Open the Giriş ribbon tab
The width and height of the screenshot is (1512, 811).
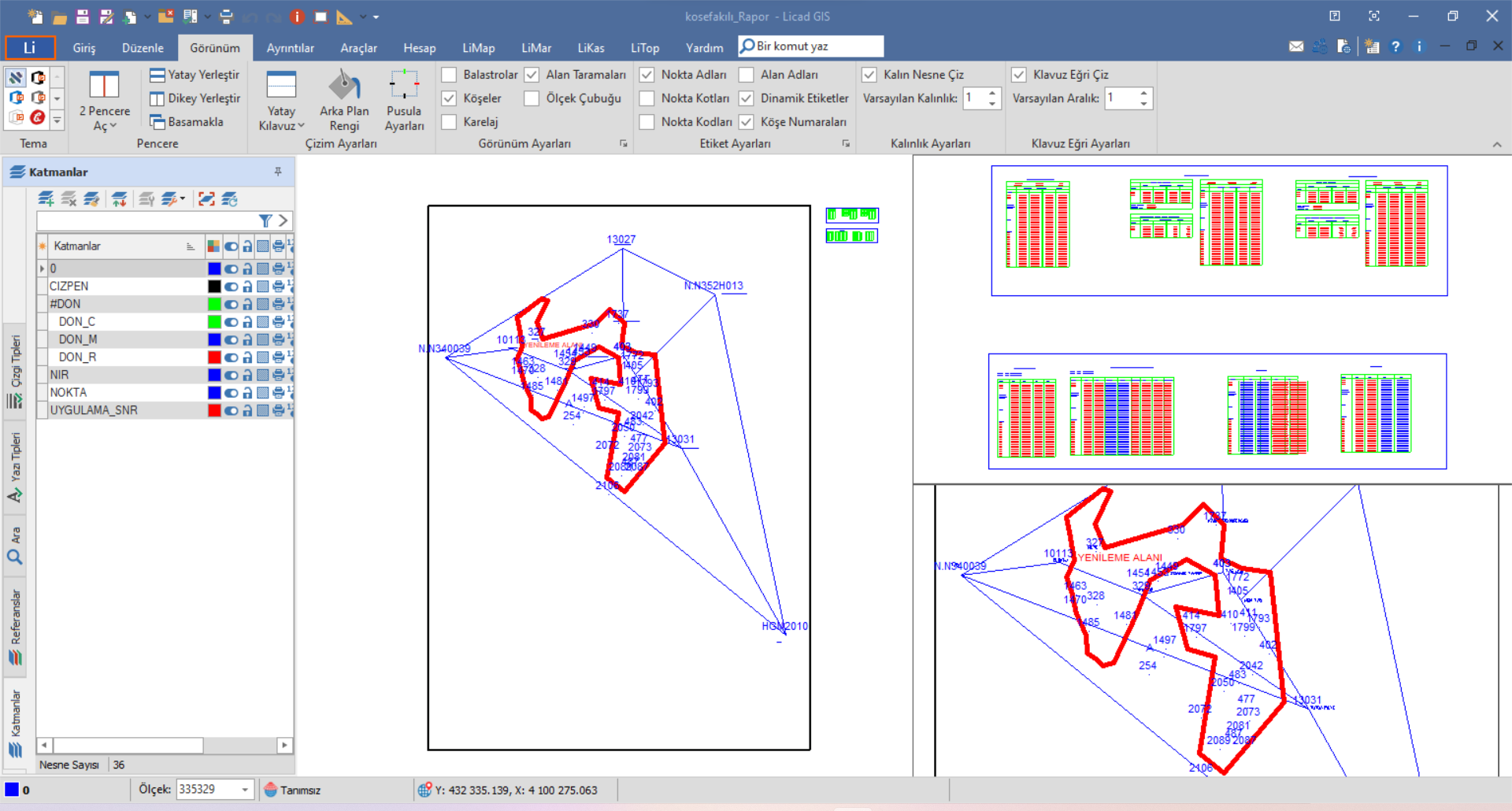click(84, 48)
